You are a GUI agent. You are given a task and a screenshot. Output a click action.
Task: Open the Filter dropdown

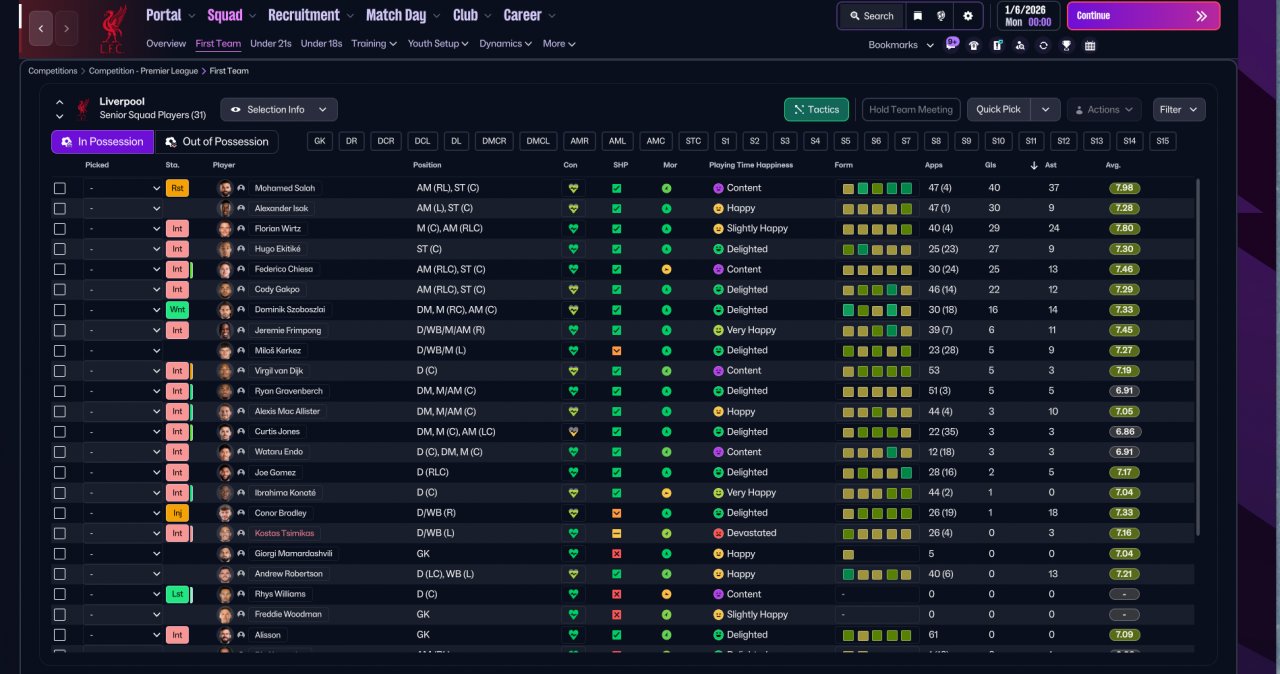pyautogui.click(x=1178, y=110)
